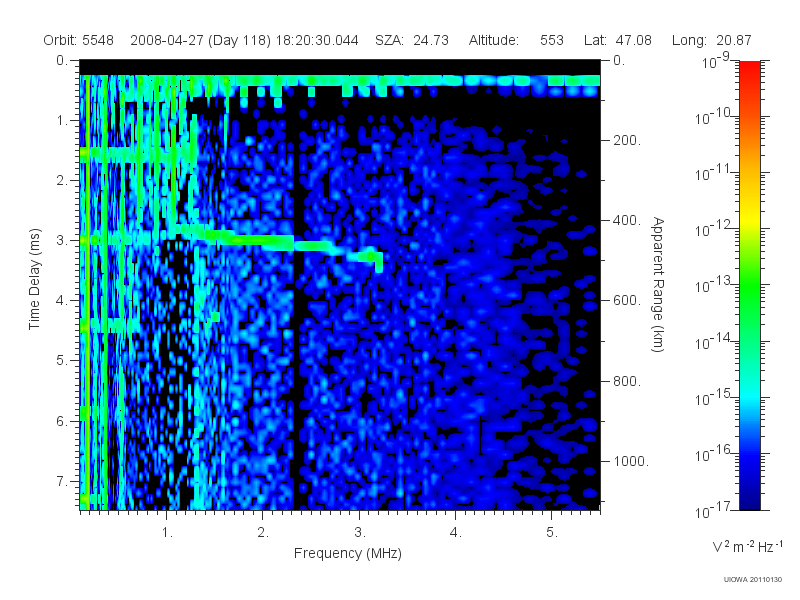
Task: Click the yellow band of the color bar
Action: coord(749,217)
